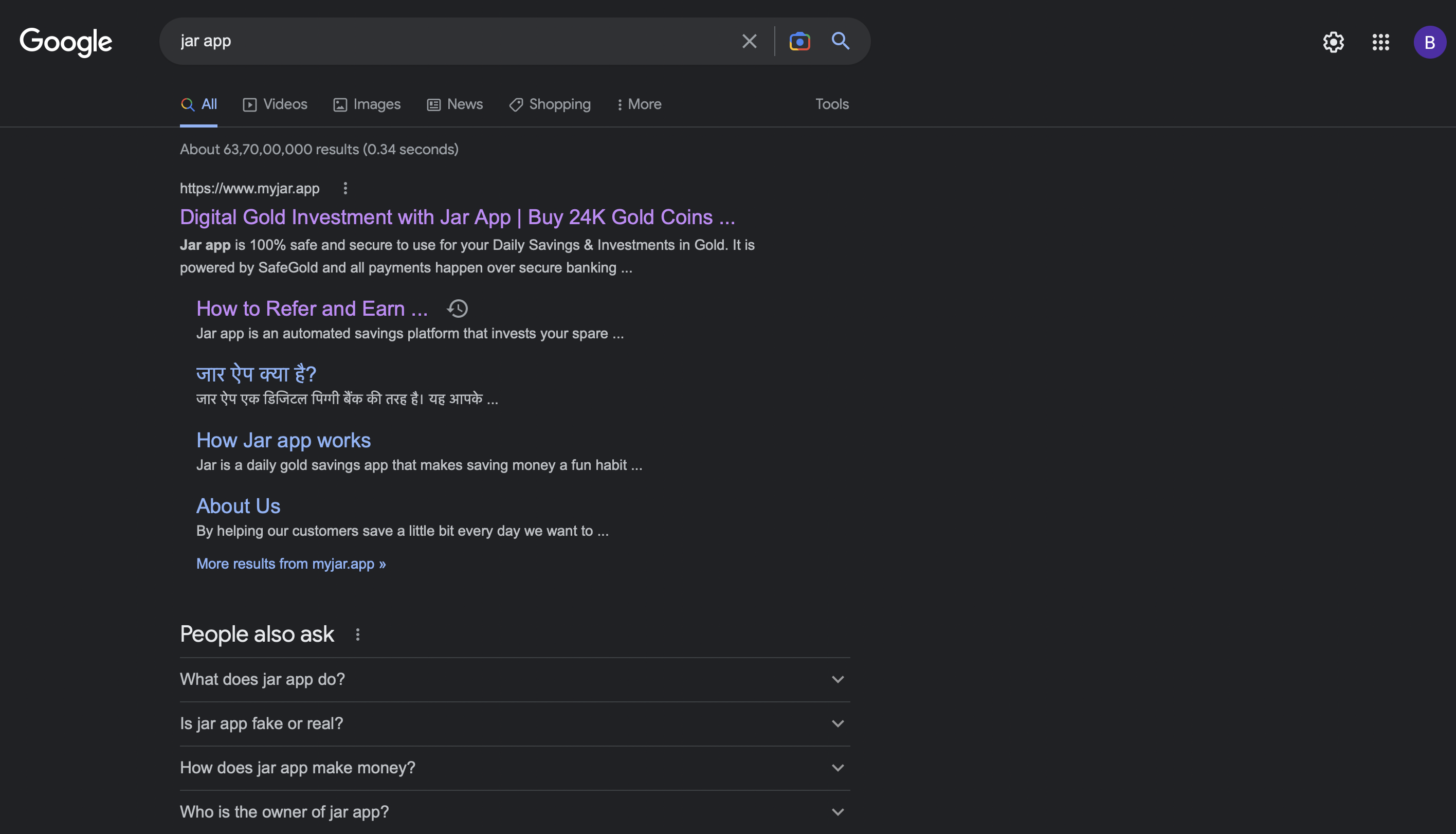
Task: Click the history clock icon near Refer and Earn
Action: [x=457, y=309]
